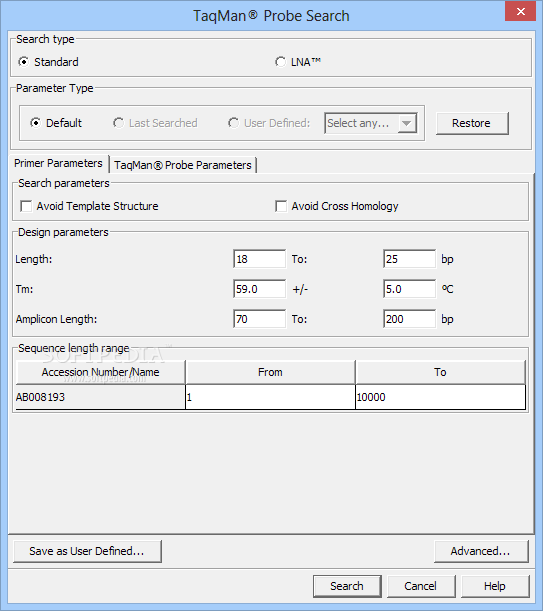Click the From cell with value 1
543x611 pixels.
coord(271,397)
